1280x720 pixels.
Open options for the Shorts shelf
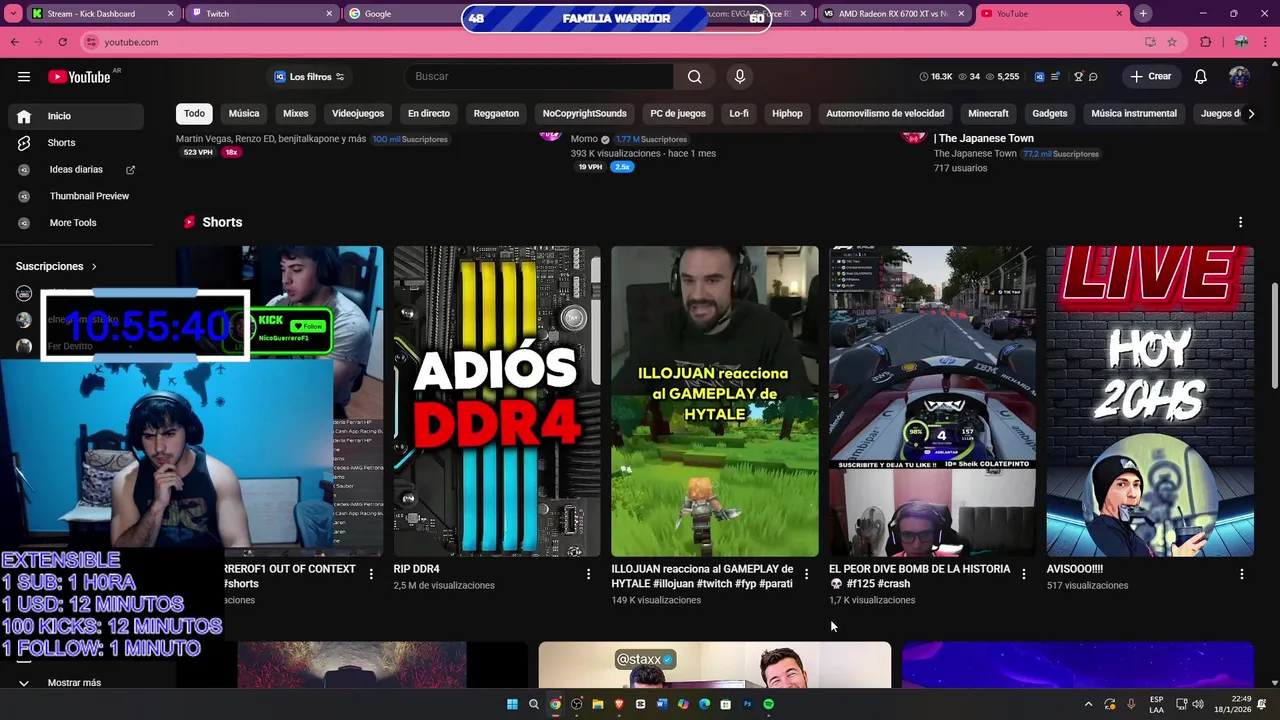point(1240,222)
